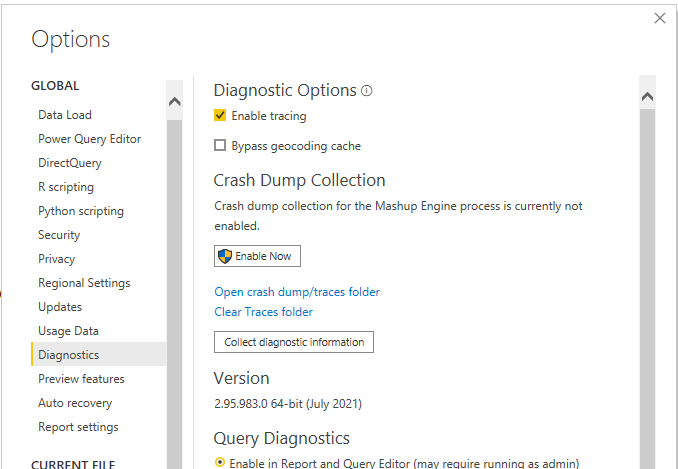Select DirectQuery in the sidebar
The image size is (678, 469).
click(x=70, y=163)
